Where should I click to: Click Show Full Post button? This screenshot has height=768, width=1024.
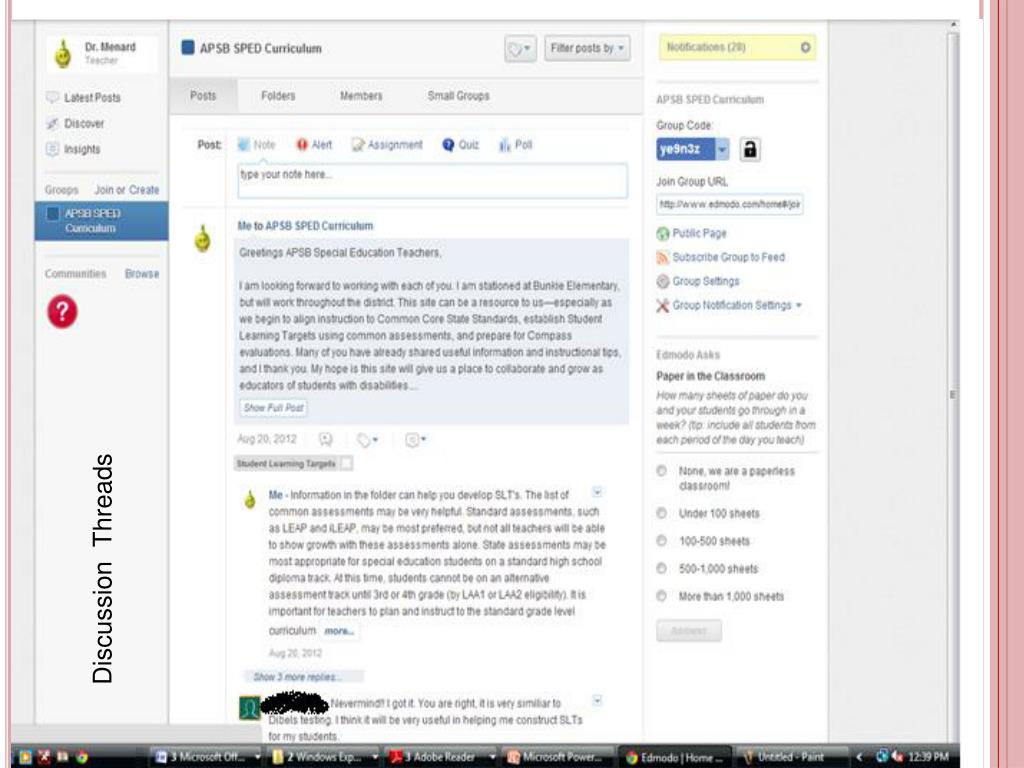point(274,408)
